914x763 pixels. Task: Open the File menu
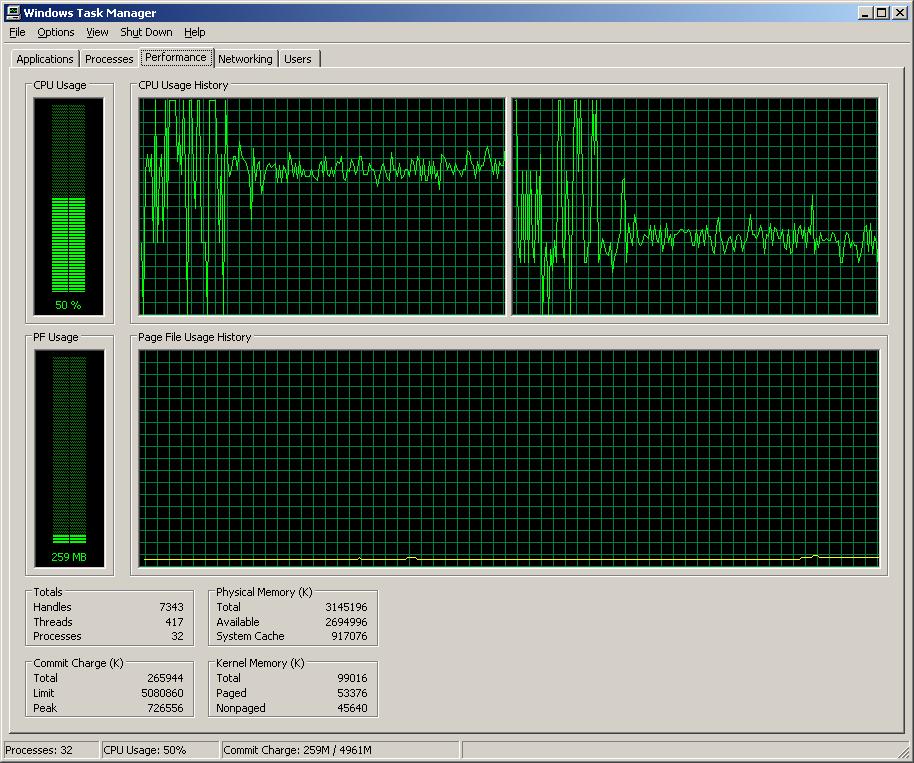[x=17, y=32]
